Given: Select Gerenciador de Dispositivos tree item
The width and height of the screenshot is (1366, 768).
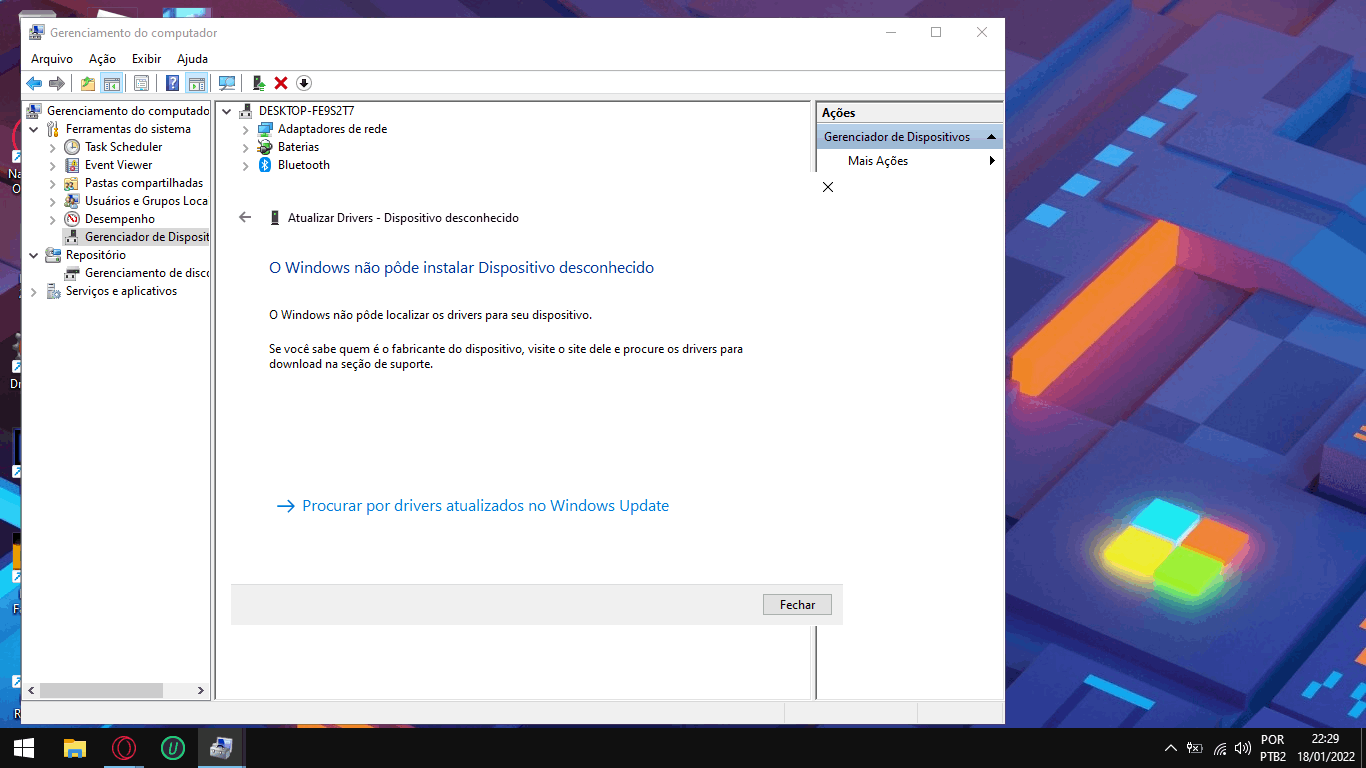Looking at the screenshot, I should tap(147, 237).
